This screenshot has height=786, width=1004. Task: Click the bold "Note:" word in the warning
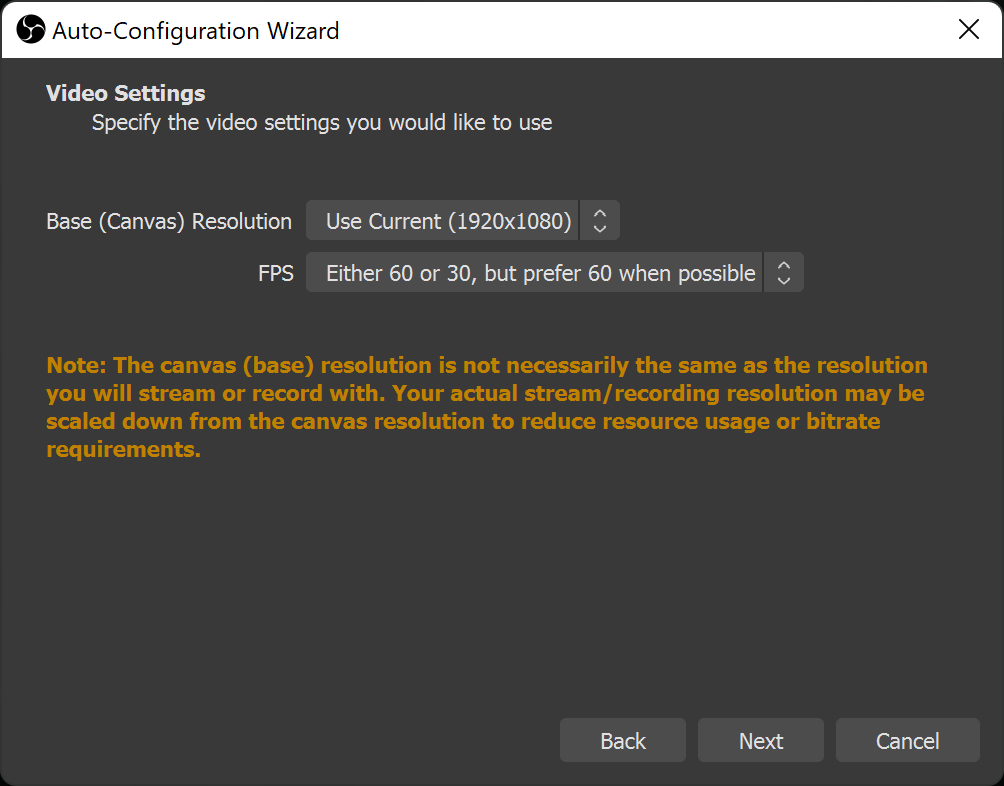coord(76,365)
